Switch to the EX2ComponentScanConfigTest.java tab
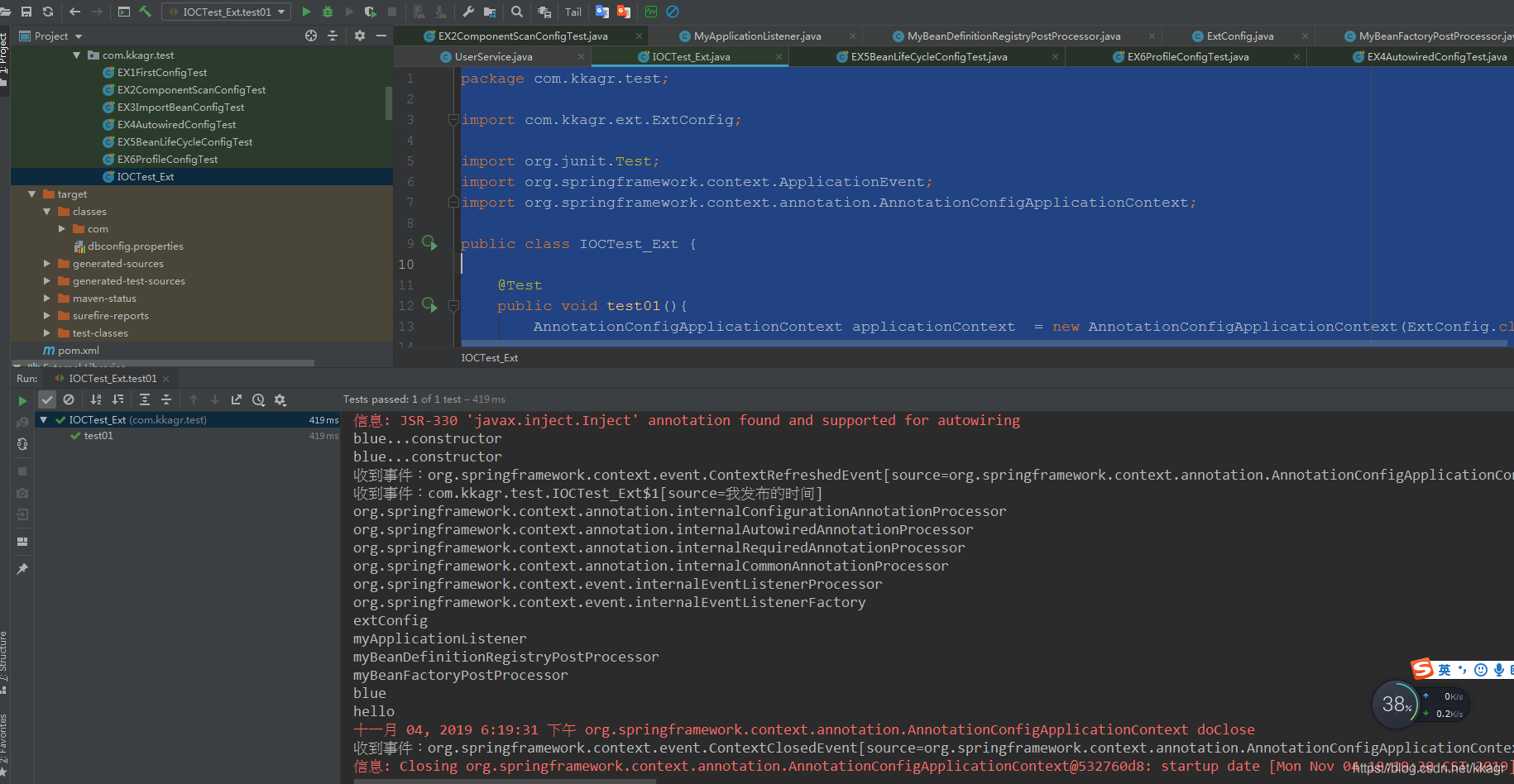Image resolution: width=1514 pixels, height=784 pixels. click(x=523, y=36)
